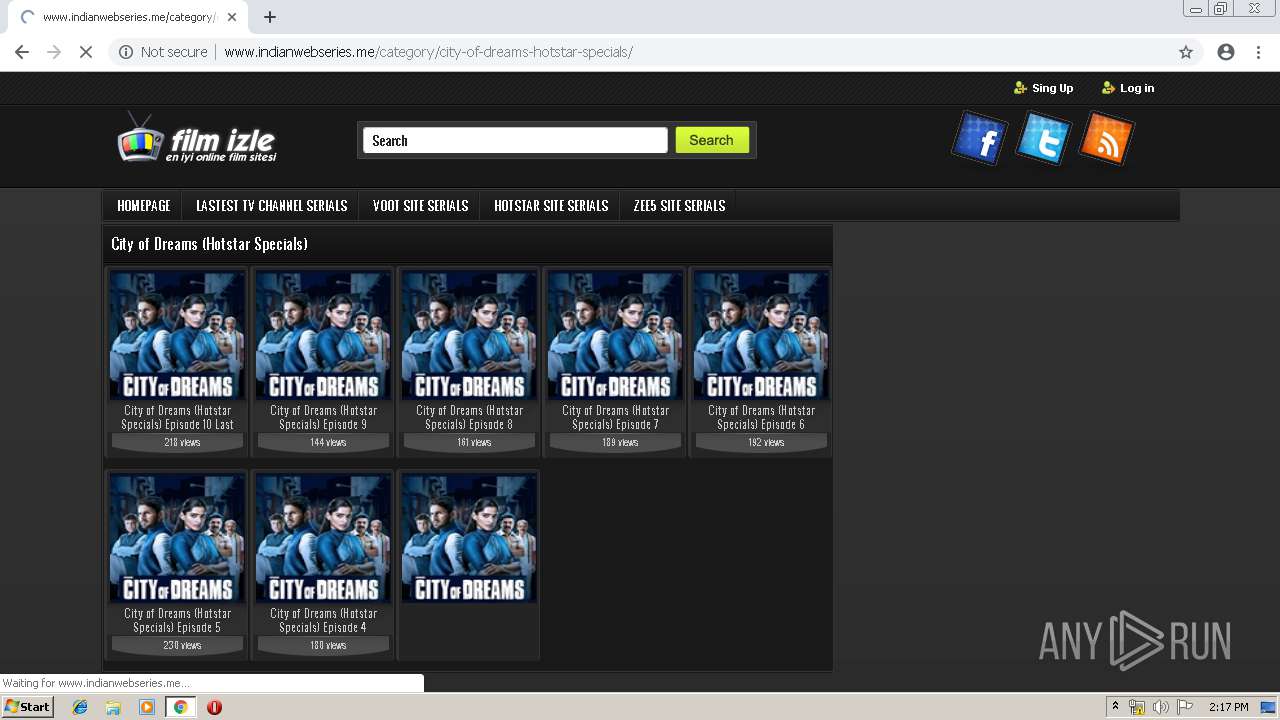The height and width of the screenshot is (720, 1280).
Task: Select Chrome in the taskbar
Action: tap(180, 707)
